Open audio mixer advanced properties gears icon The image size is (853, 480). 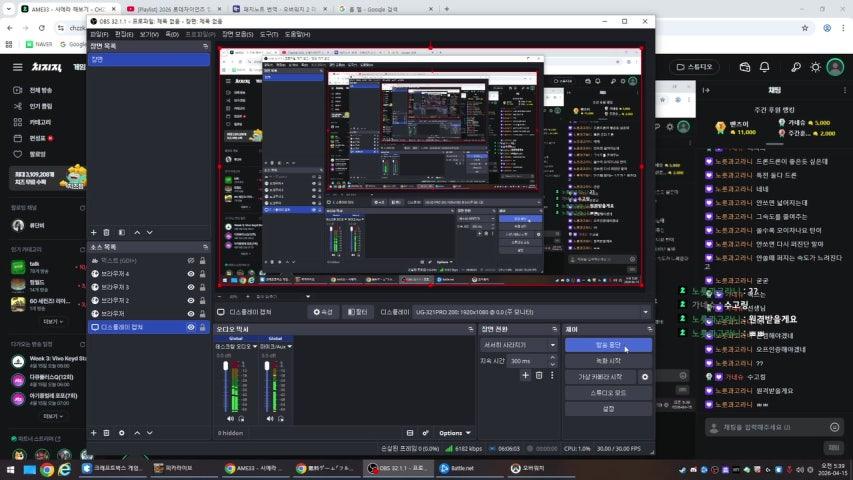[425, 432]
